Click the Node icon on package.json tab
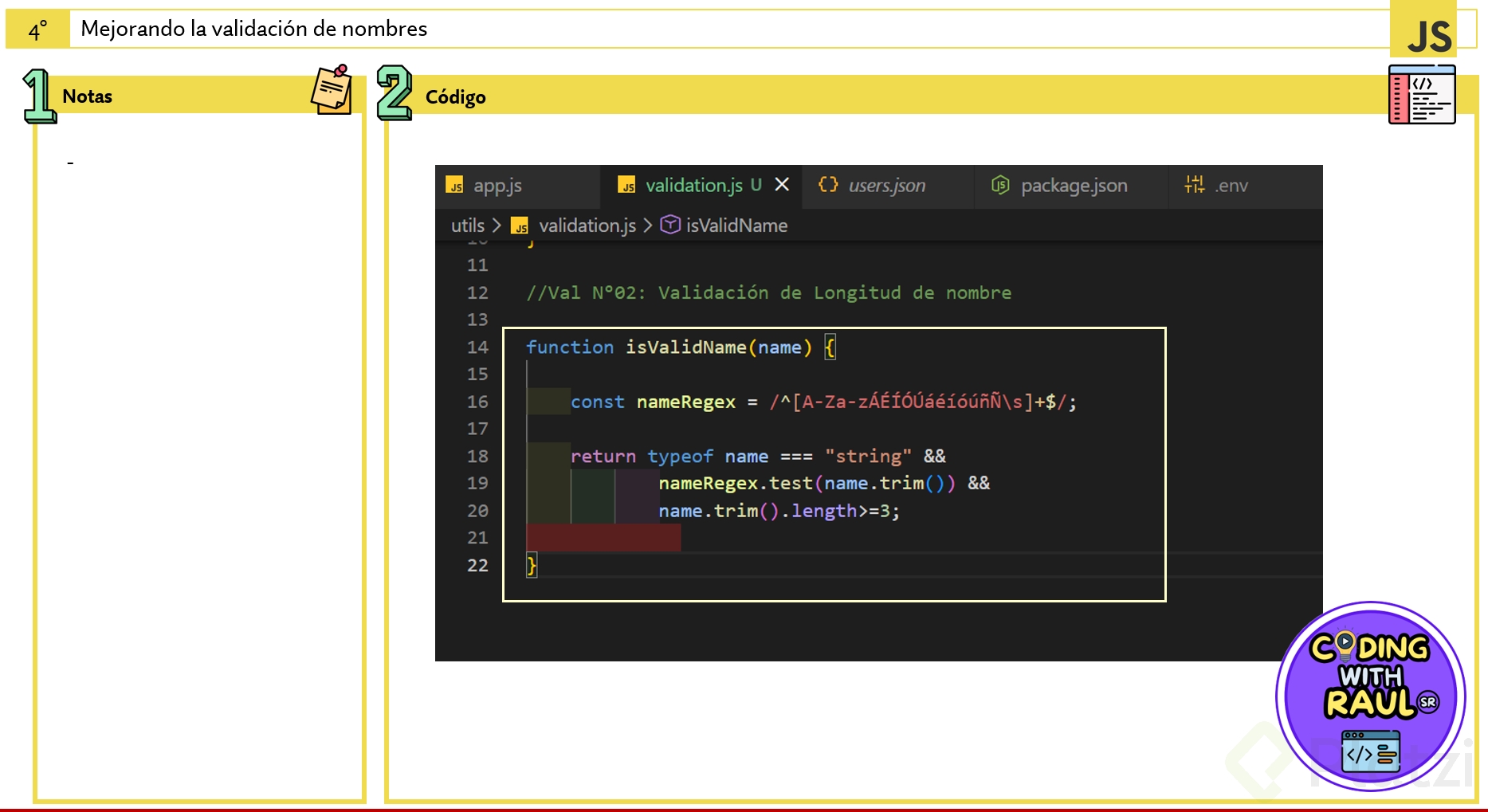Image resolution: width=1488 pixels, height=812 pixels. click(x=1000, y=185)
